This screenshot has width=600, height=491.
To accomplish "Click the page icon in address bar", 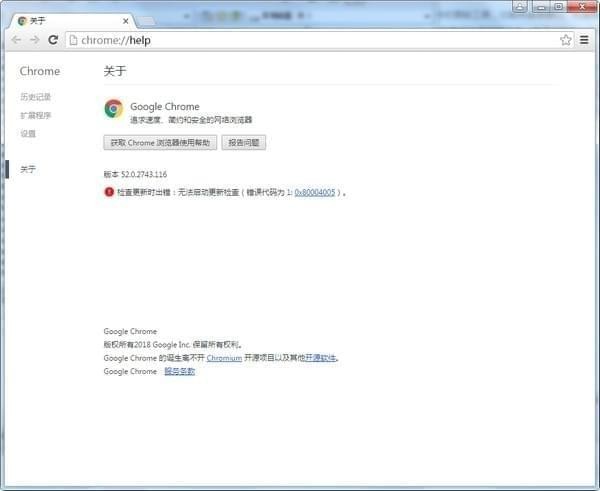I will point(74,40).
